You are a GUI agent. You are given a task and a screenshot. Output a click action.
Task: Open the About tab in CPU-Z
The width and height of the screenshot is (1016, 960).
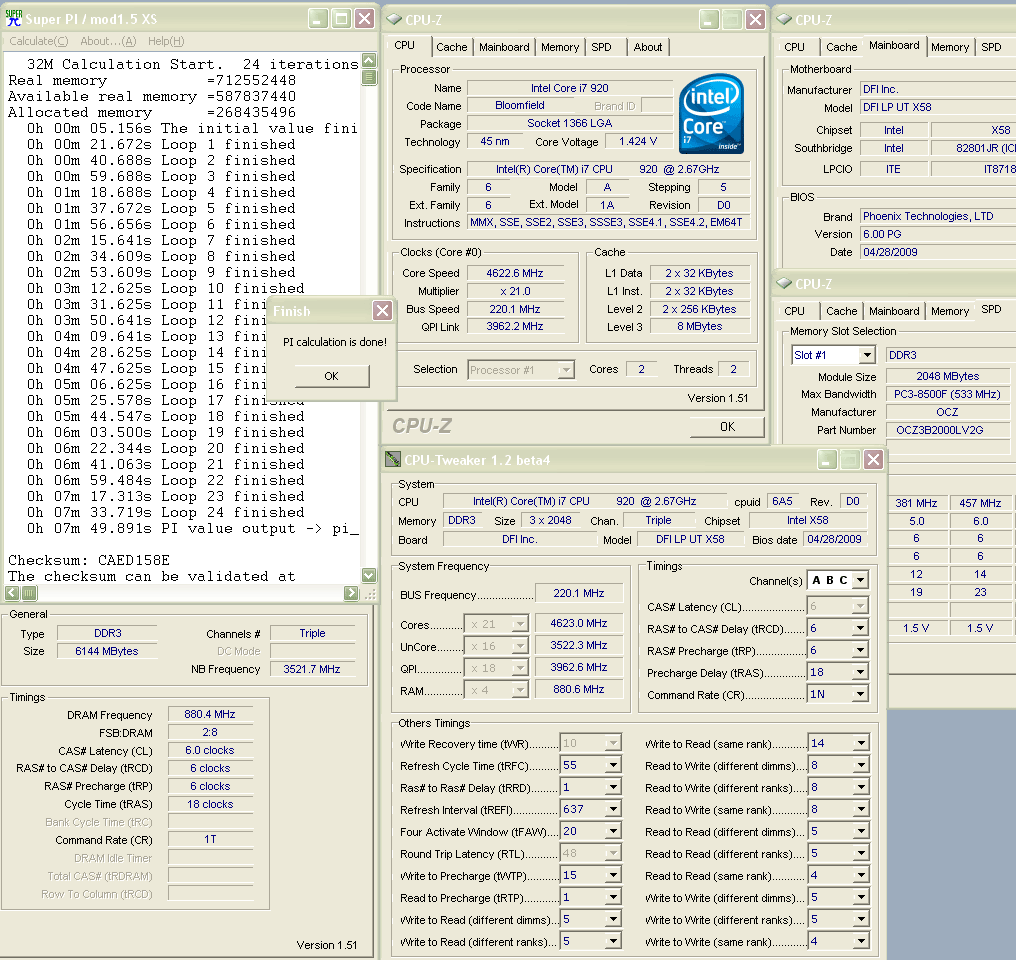648,47
